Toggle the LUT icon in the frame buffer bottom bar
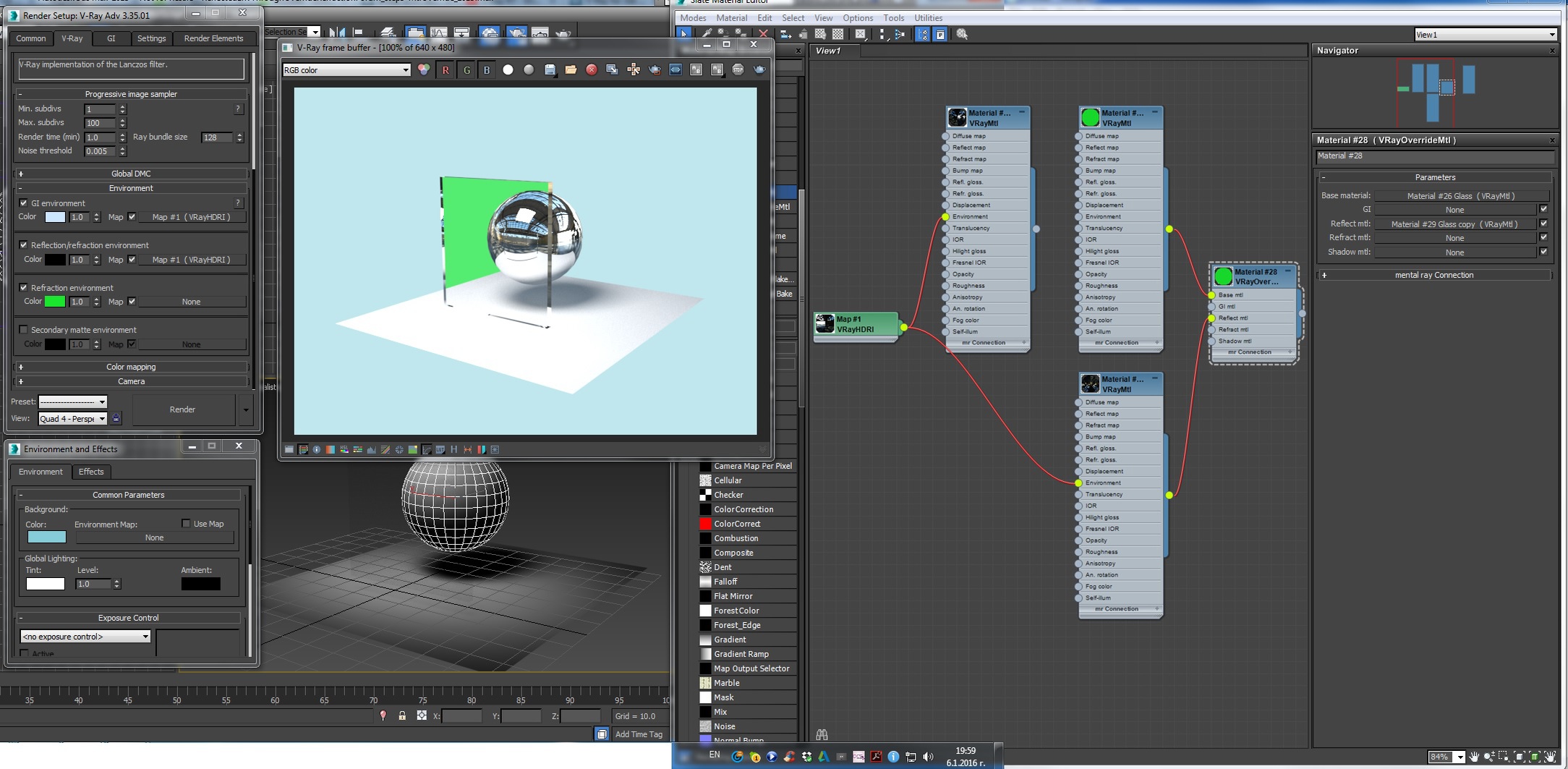Screen dimensions: 1568x769 [x=440, y=450]
